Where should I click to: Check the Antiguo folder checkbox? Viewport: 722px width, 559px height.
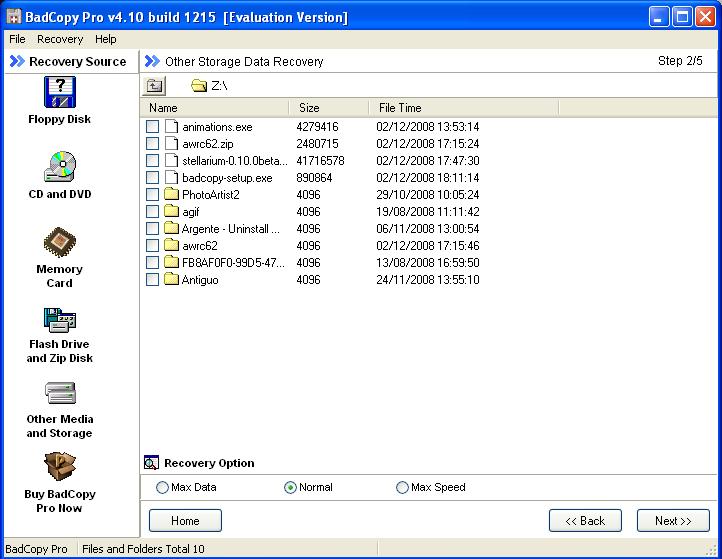tap(152, 280)
